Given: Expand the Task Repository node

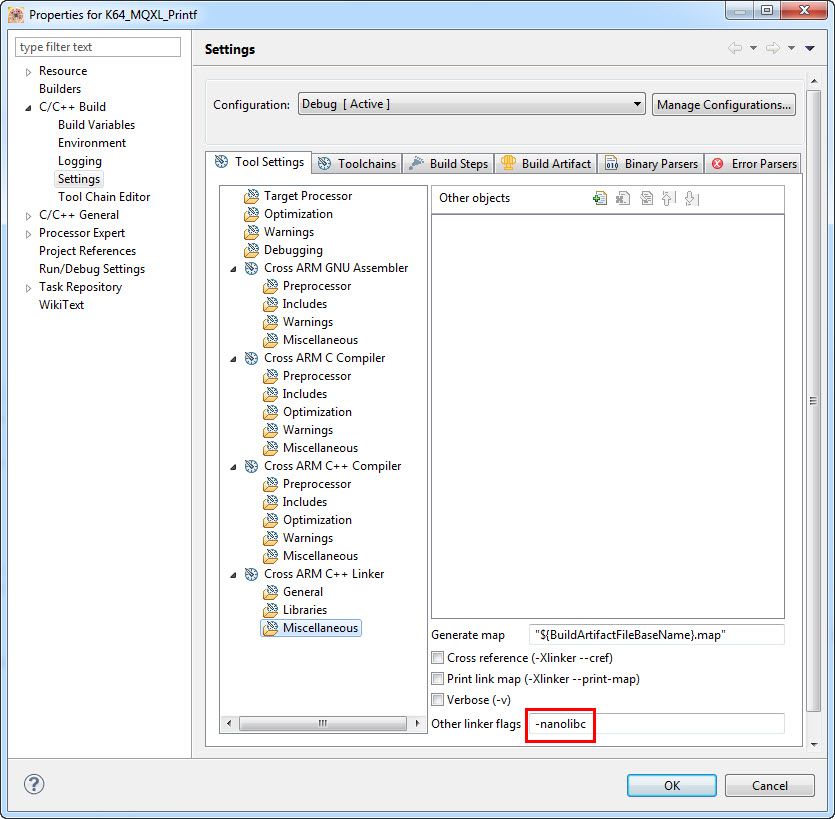Looking at the screenshot, I should (28, 288).
